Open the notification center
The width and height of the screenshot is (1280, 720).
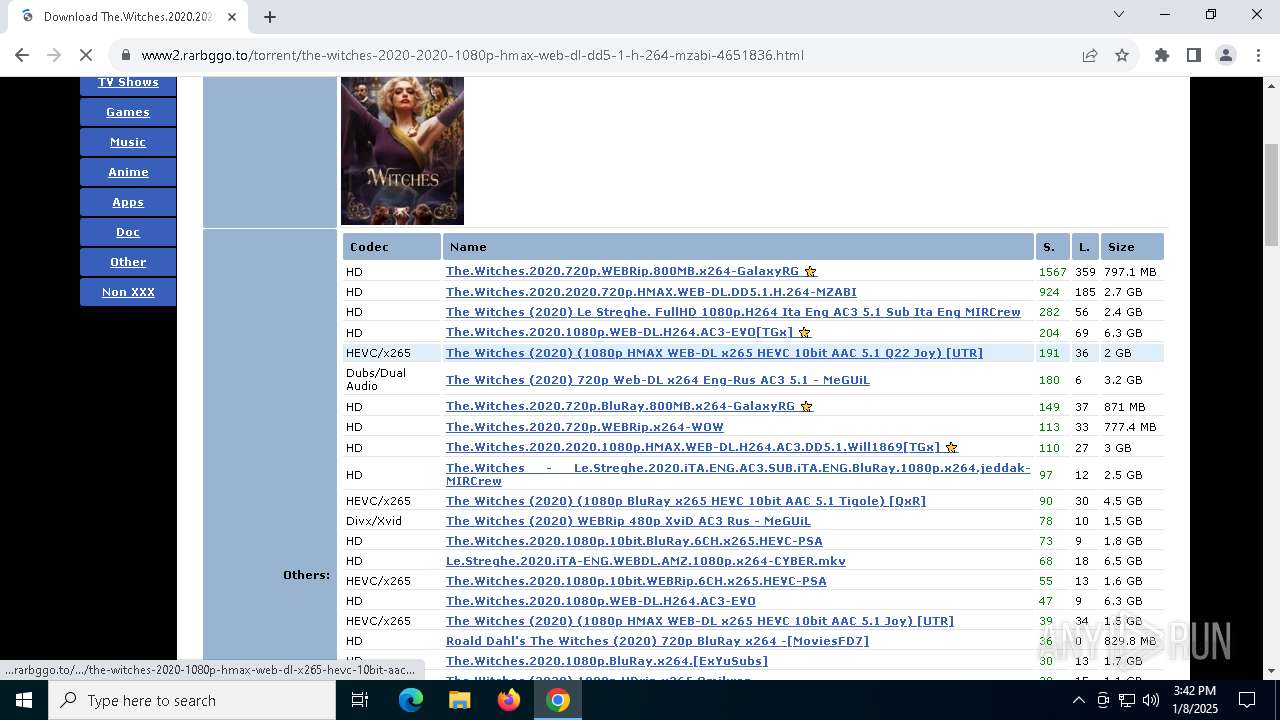pyautogui.click(x=1247, y=700)
